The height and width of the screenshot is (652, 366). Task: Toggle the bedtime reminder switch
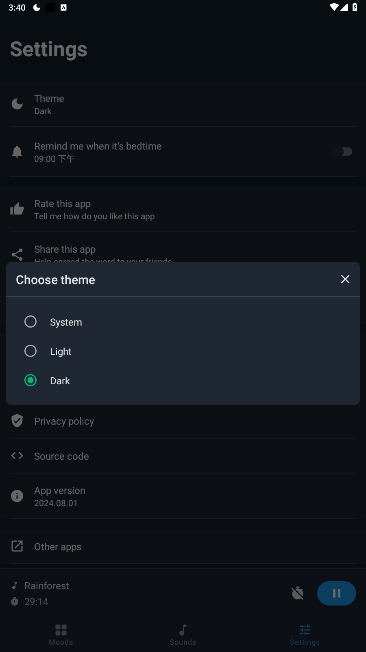[342, 152]
